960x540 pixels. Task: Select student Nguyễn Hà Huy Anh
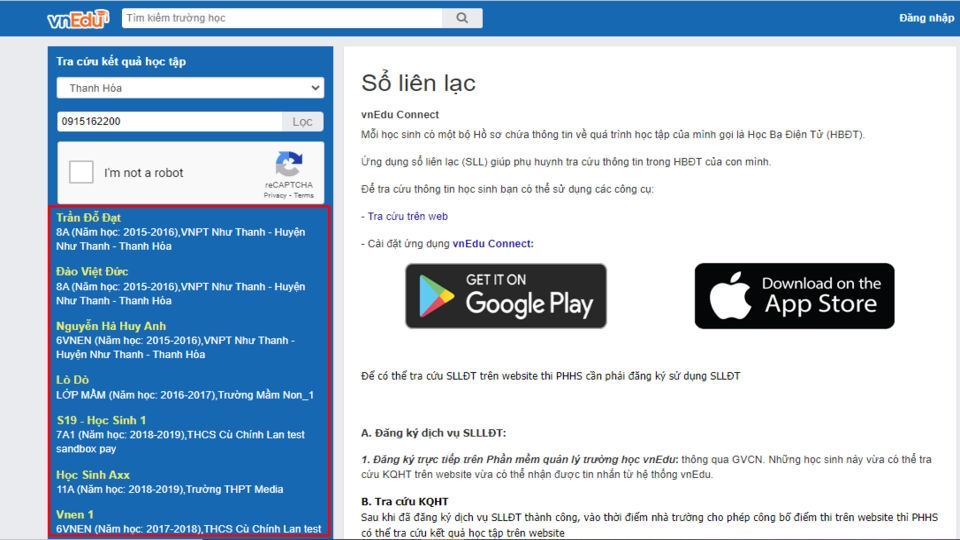pos(111,326)
